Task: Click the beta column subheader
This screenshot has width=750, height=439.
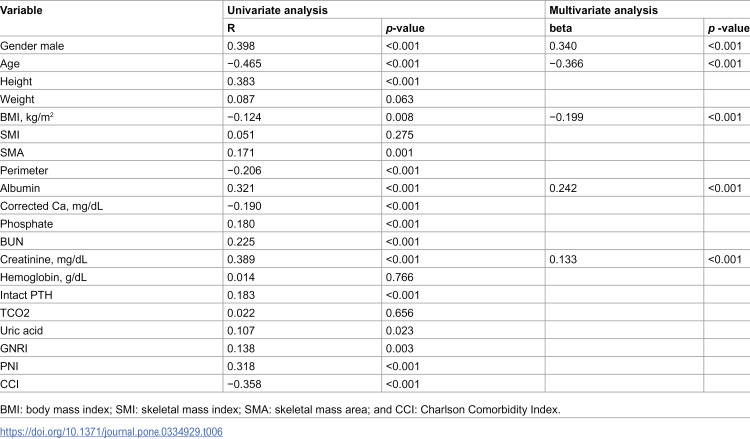Action: coord(561,28)
